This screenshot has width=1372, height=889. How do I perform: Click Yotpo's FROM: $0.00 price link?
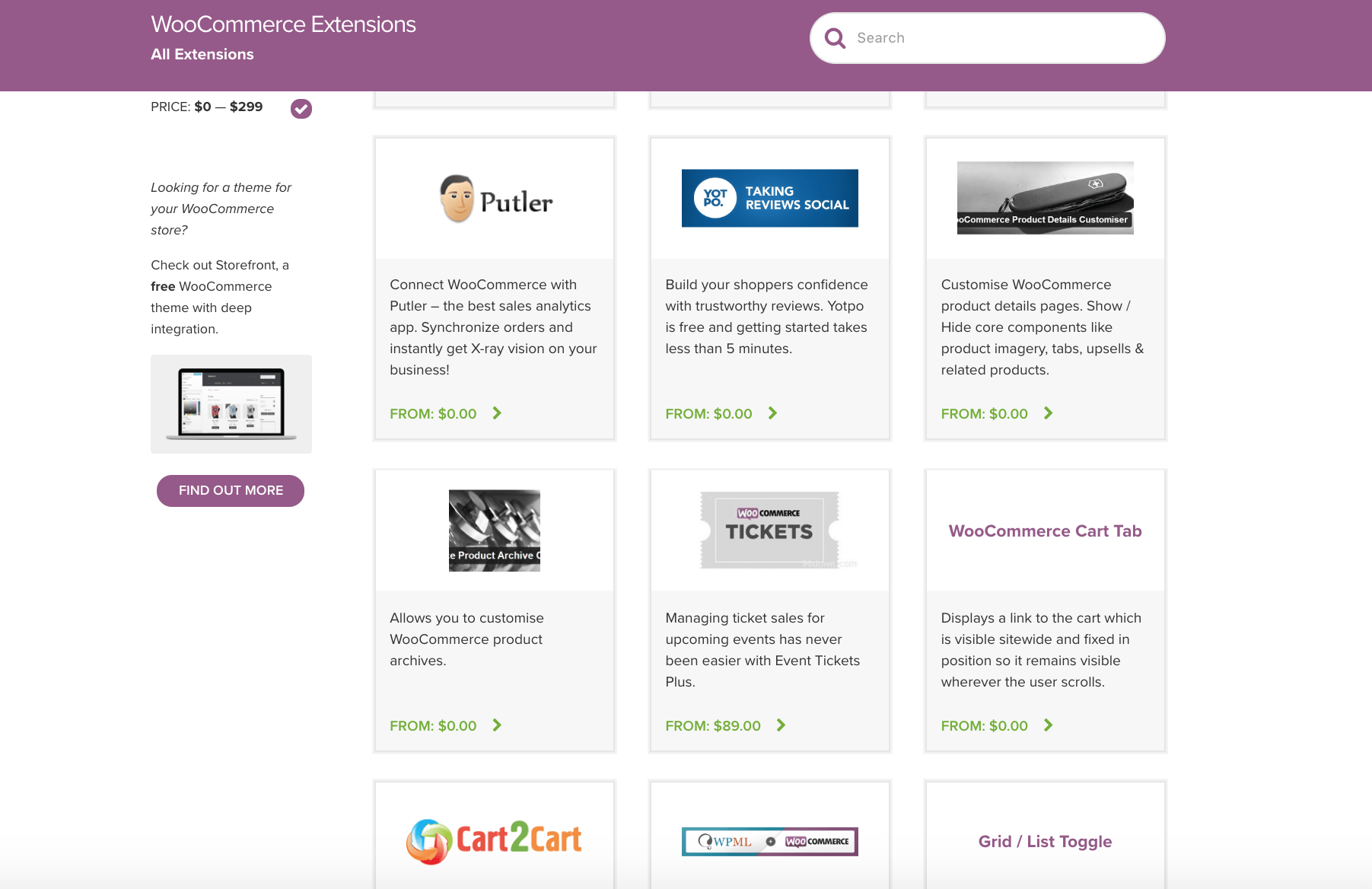pyautogui.click(x=708, y=414)
